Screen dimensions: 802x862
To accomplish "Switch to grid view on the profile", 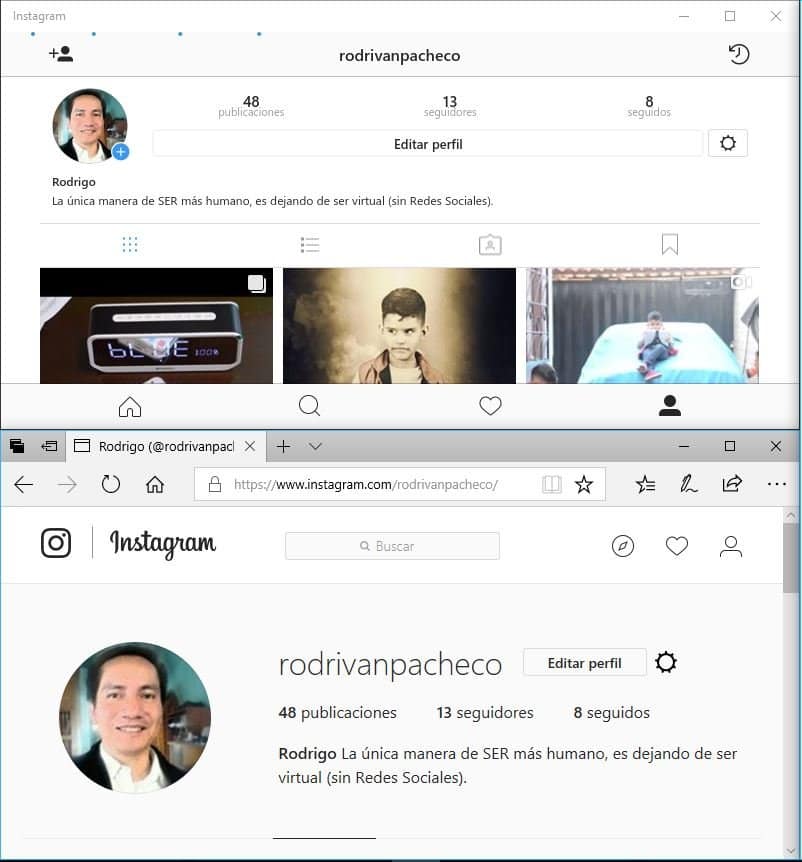I will tap(130, 244).
